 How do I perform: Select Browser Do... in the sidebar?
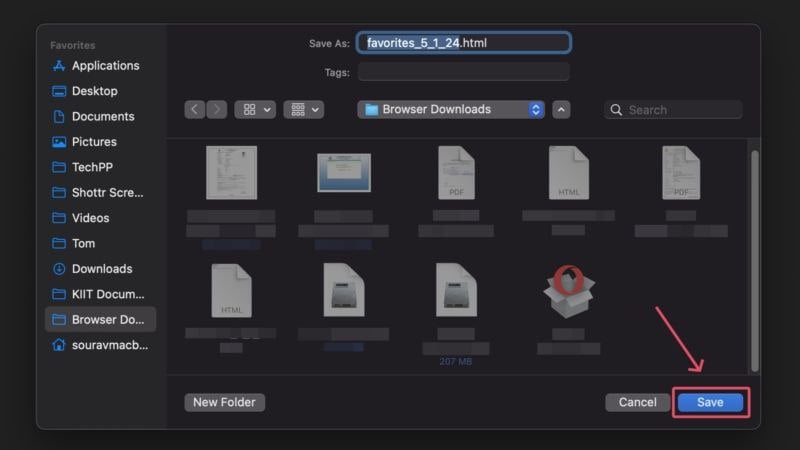point(100,319)
